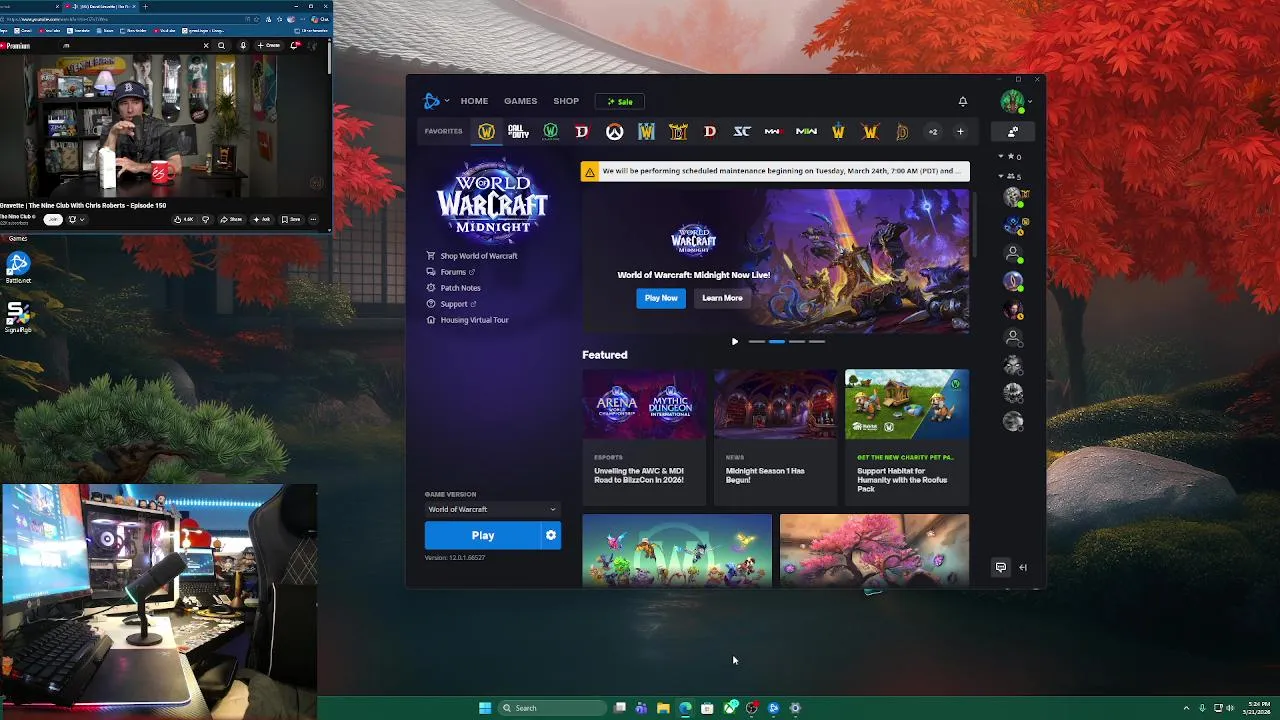Click the YouTube Create button
The width and height of the screenshot is (1280, 720).
268,45
